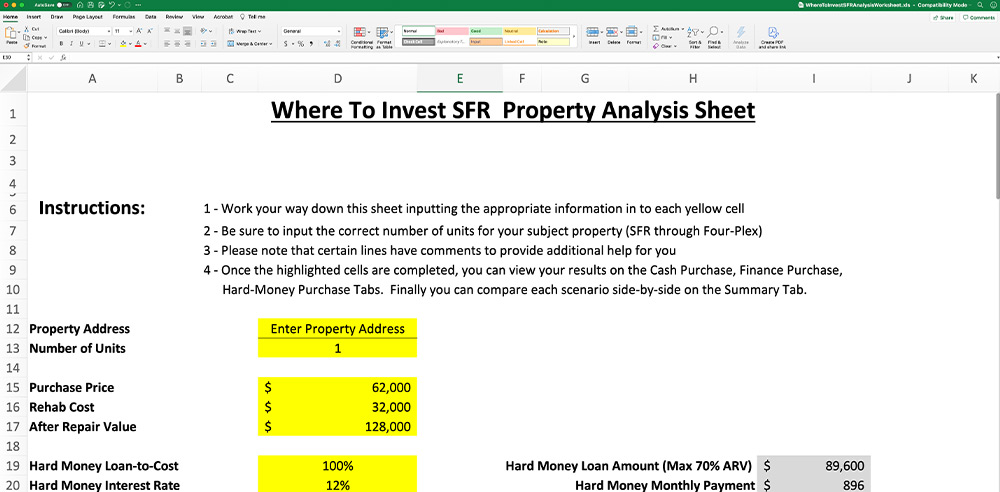Click the Share button
Screen dimensions: 1000x492
(943, 17)
